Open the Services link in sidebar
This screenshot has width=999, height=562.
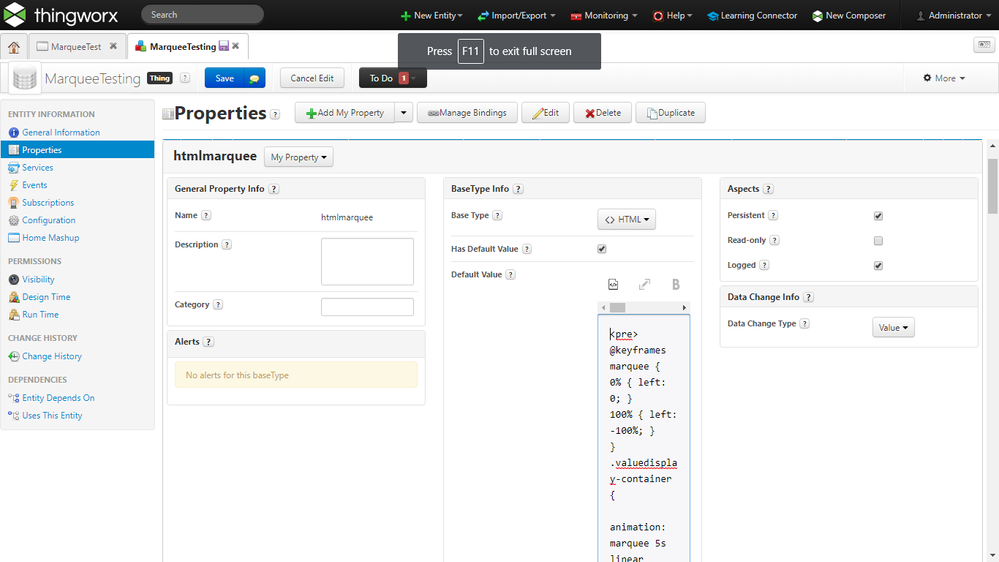37,168
